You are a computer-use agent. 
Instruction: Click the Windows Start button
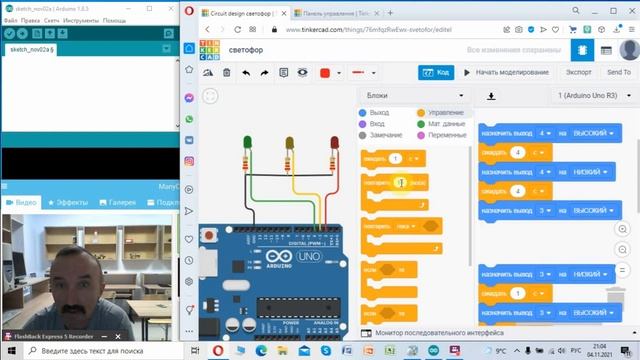pos(11,351)
